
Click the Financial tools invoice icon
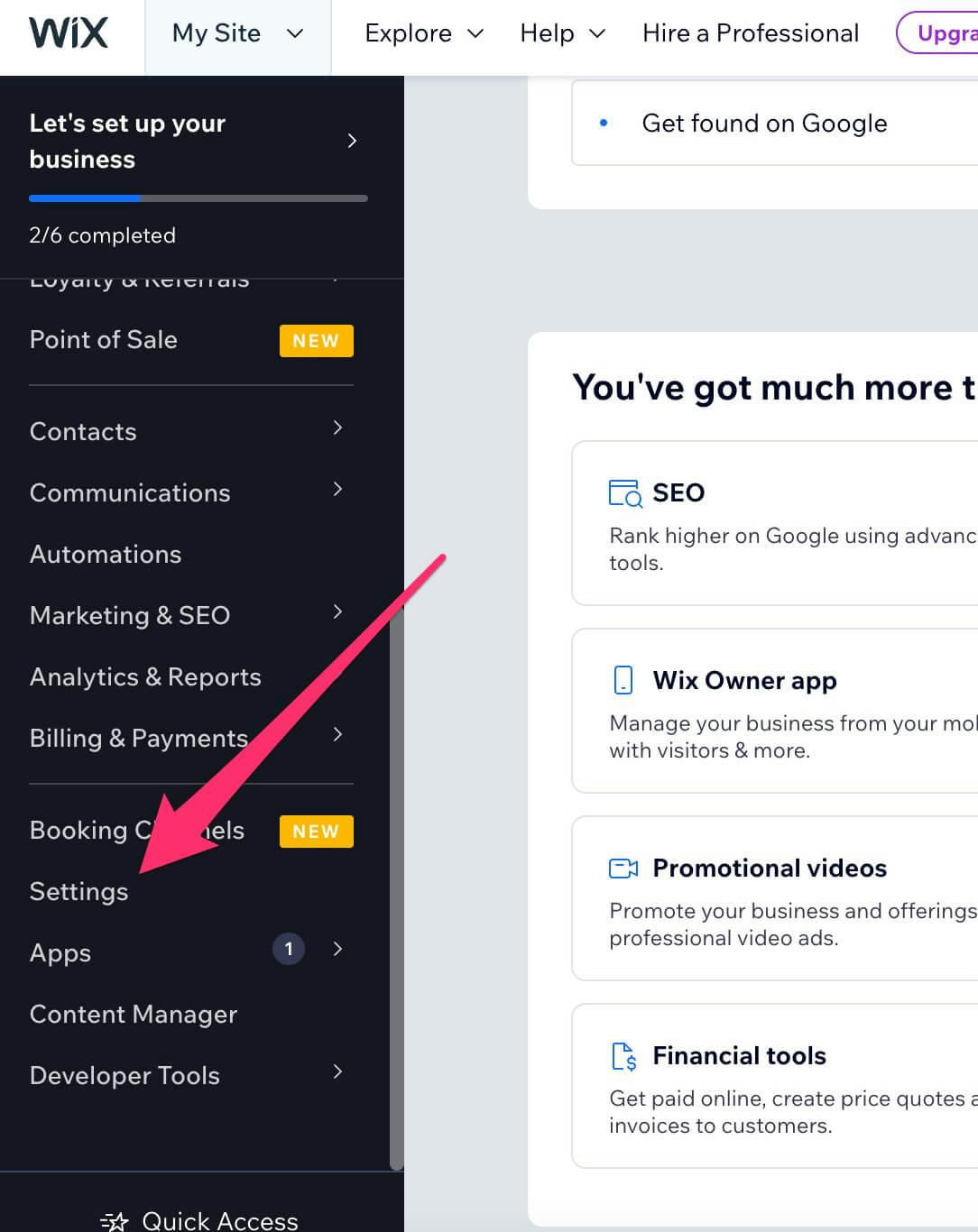click(624, 1055)
